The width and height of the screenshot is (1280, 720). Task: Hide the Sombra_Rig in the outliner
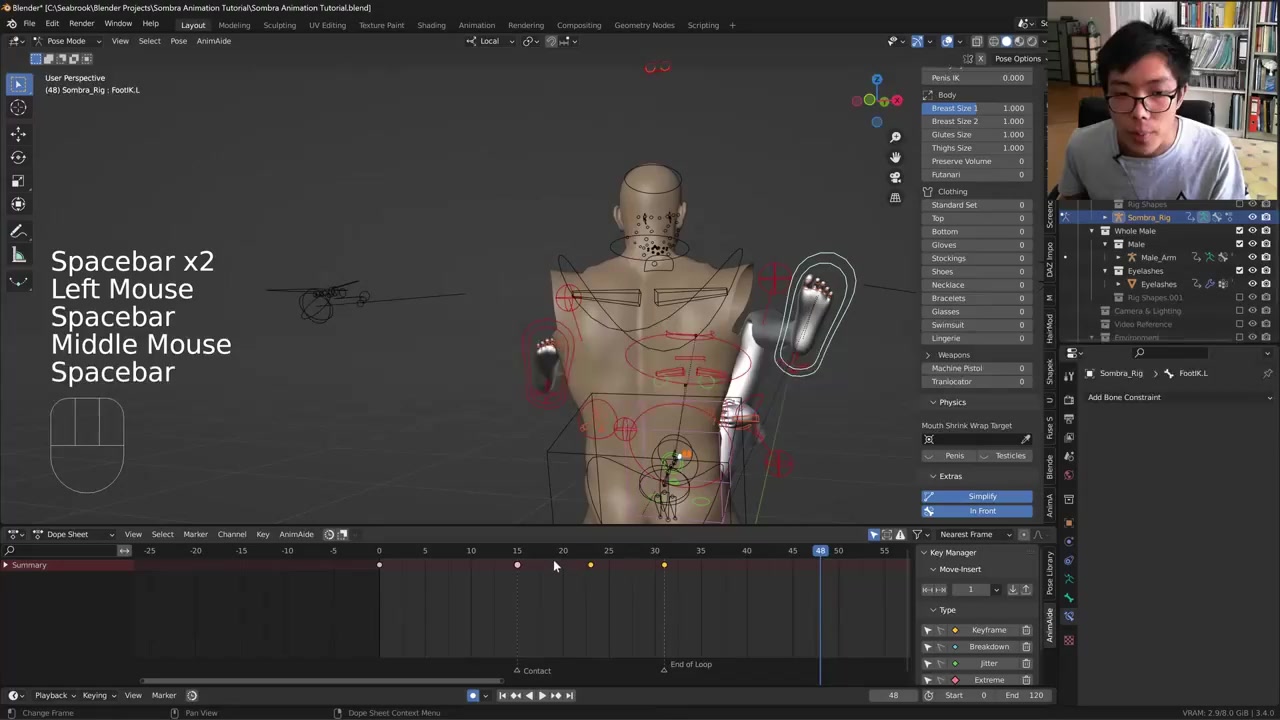(1252, 217)
